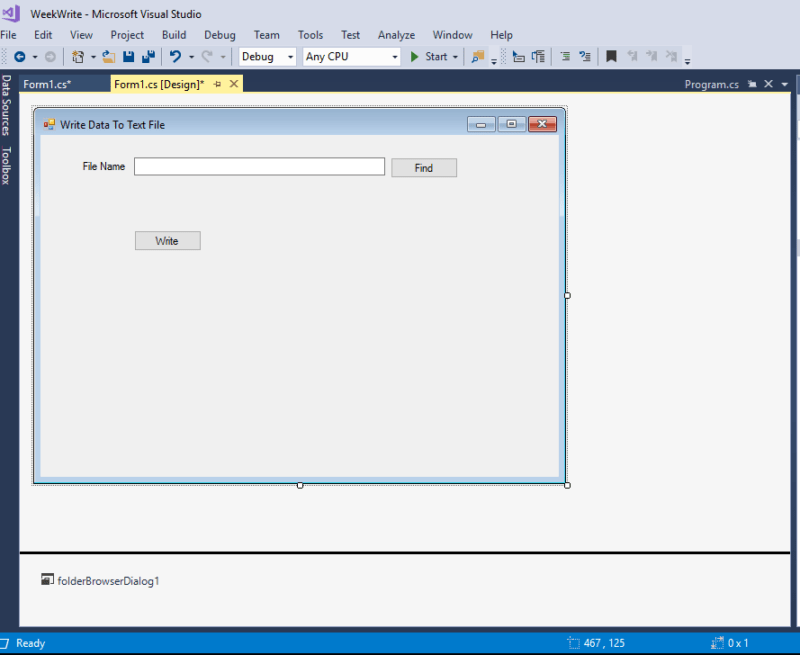This screenshot has width=800, height=655.
Task: Select the folderBrowserDialog1 component
Action: tap(100, 580)
